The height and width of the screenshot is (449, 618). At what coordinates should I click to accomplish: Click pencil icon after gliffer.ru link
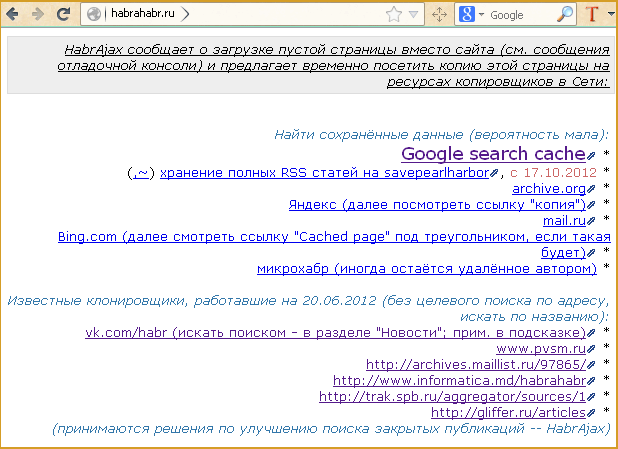(590, 413)
